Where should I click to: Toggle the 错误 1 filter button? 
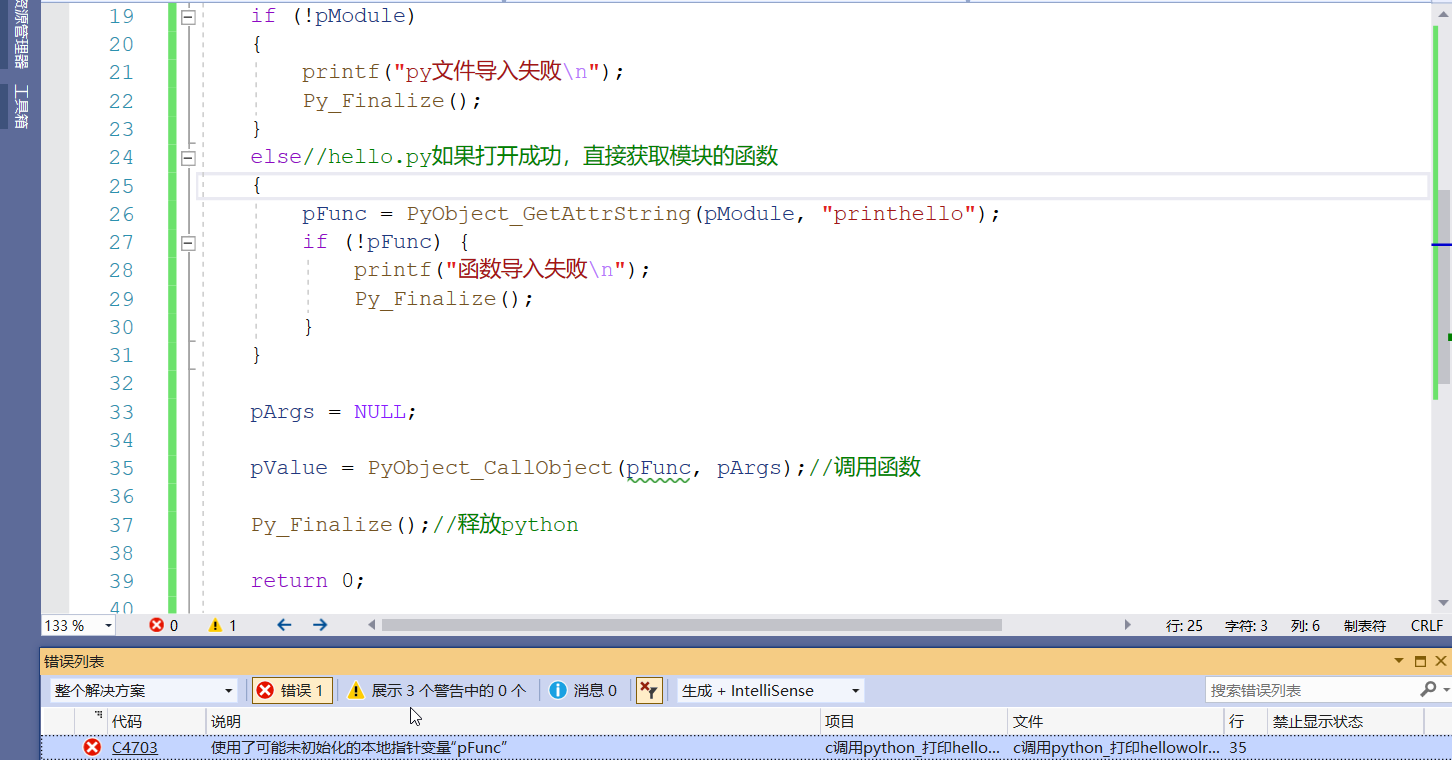(291, 690)
